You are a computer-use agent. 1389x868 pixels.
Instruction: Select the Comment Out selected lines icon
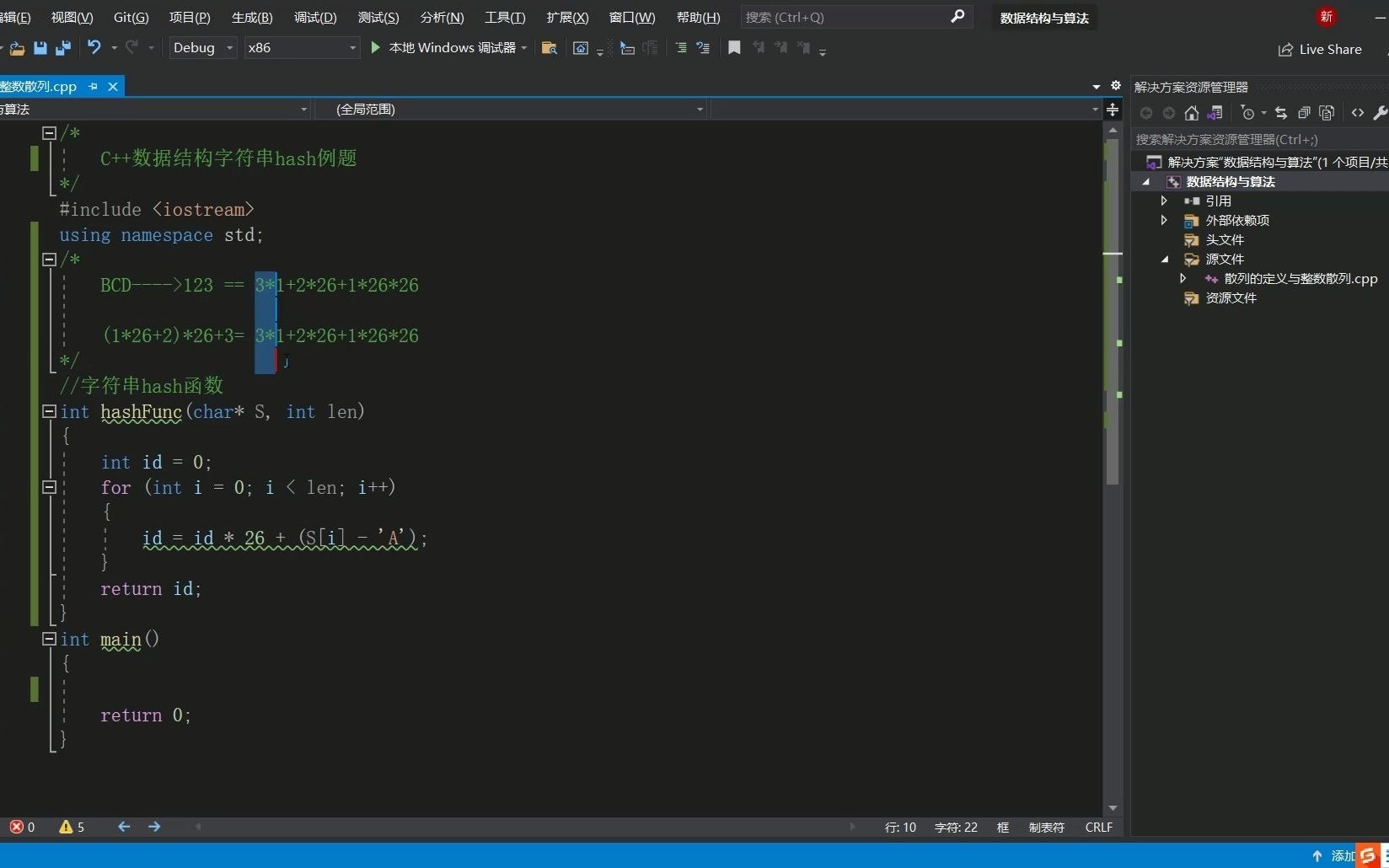point(680,48)
